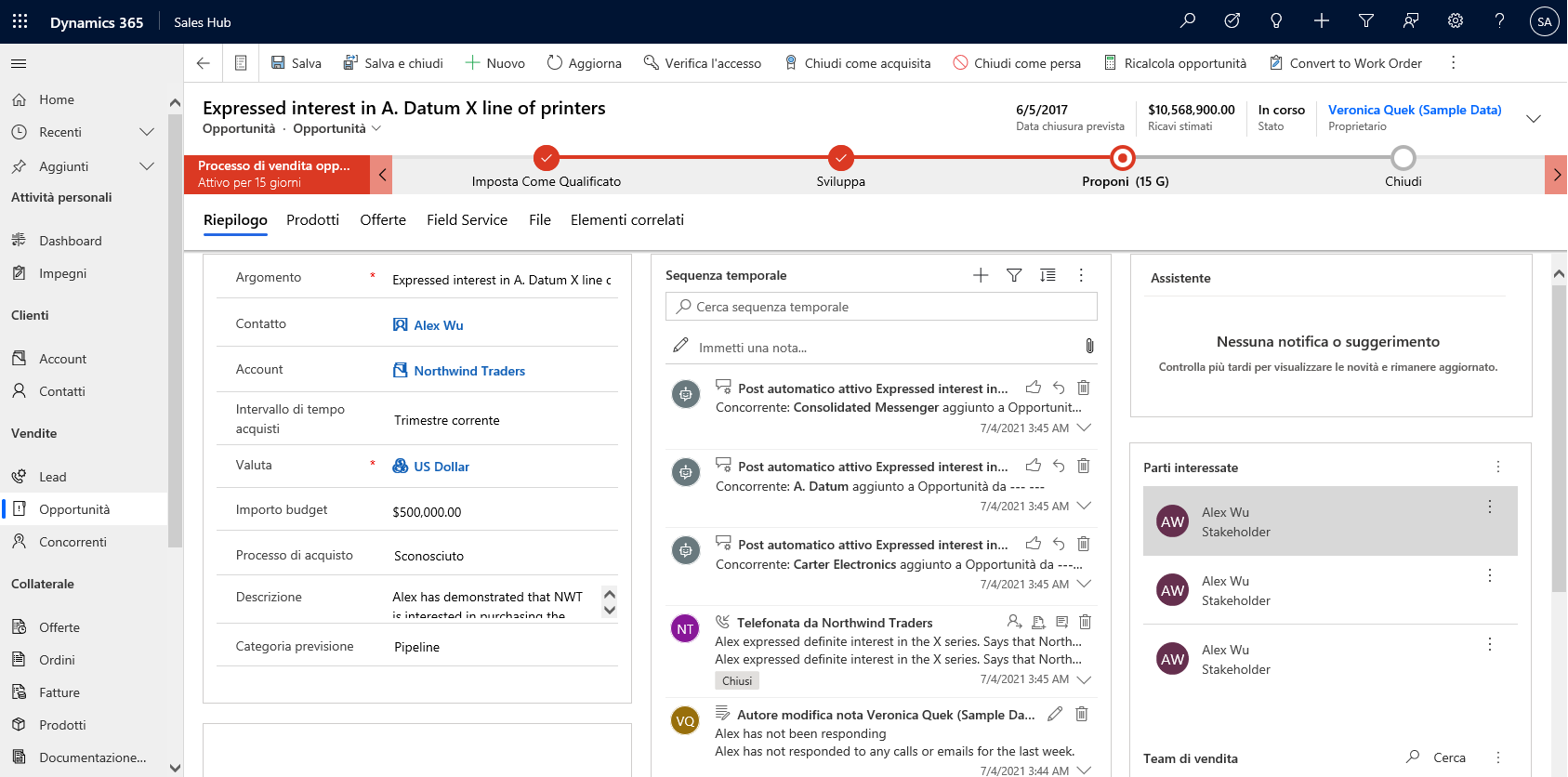The height and width of the screenshot is (777, 1568).
Task: Click the Cerca sequenza temporale search field
Action: pyautogui.click(x=881, y=307)
